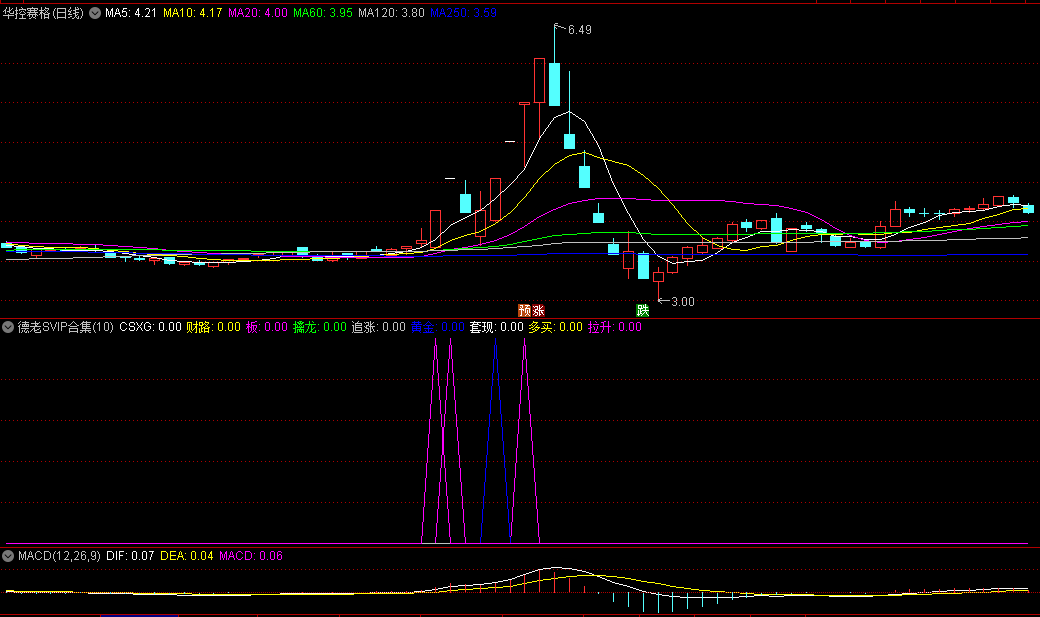
Task: Select the green MA60 legend label
Action: [323, 14]
